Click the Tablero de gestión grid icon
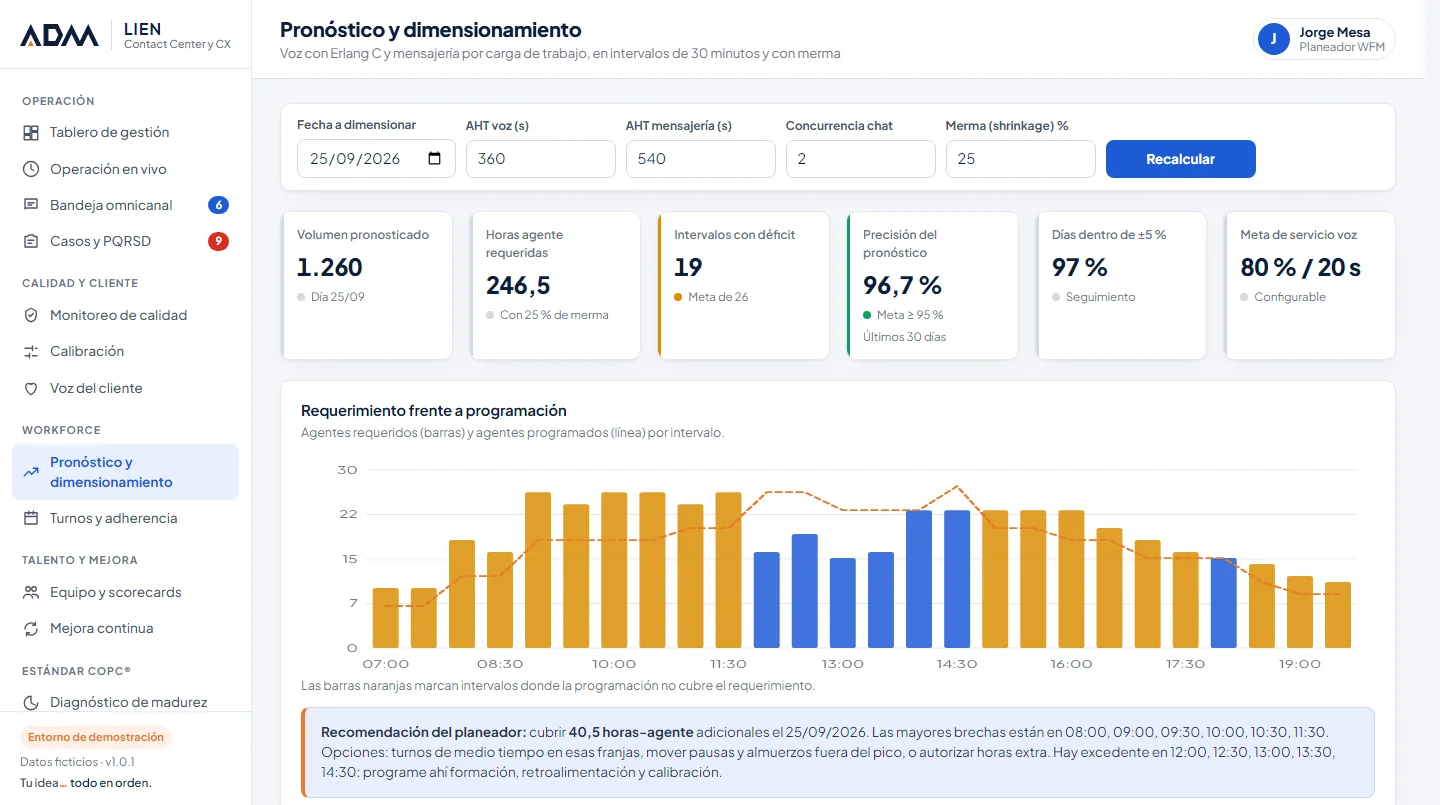 31,132
